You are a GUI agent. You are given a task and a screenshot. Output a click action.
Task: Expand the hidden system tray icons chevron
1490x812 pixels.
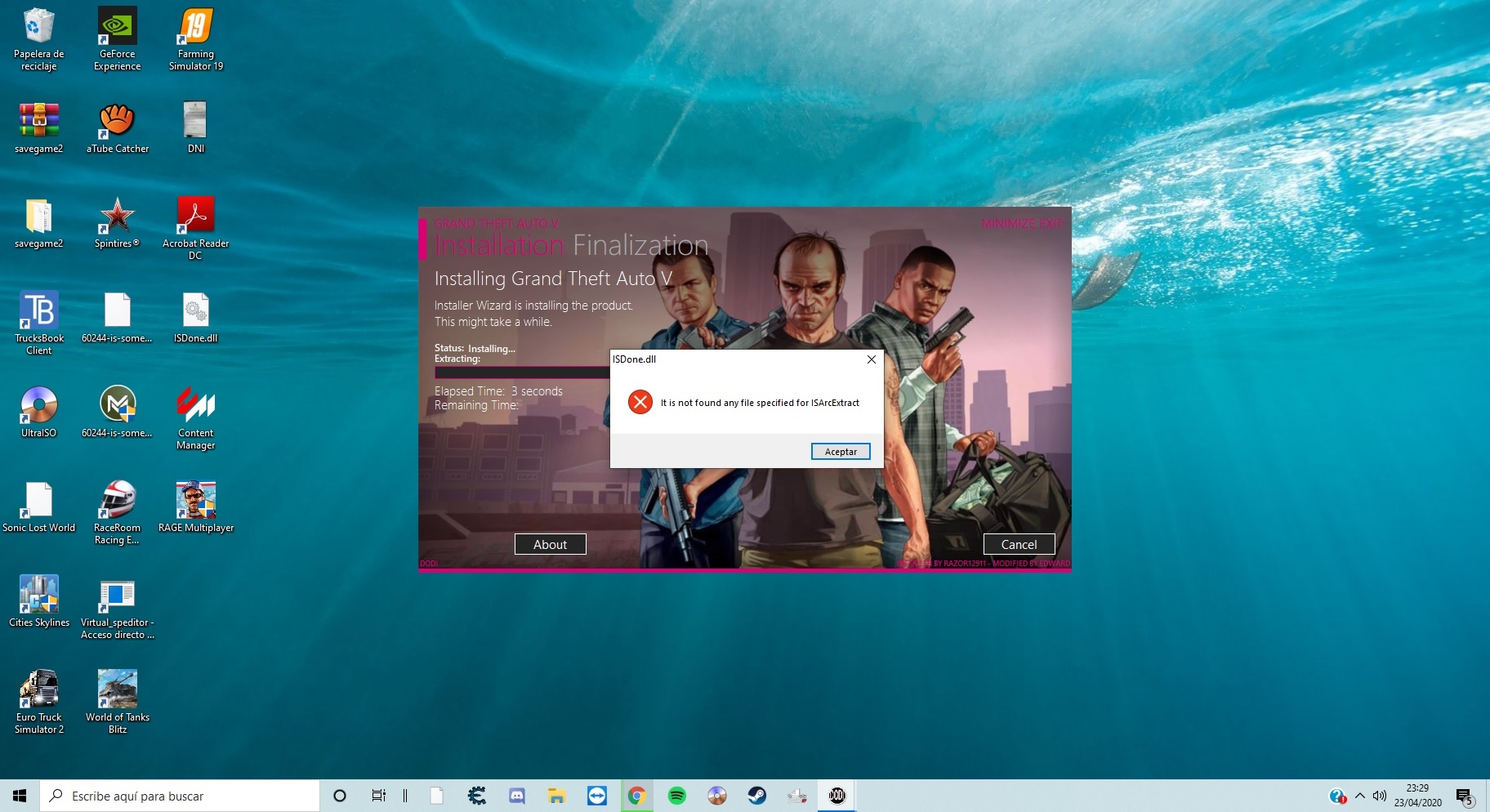tap(1359, 796)
